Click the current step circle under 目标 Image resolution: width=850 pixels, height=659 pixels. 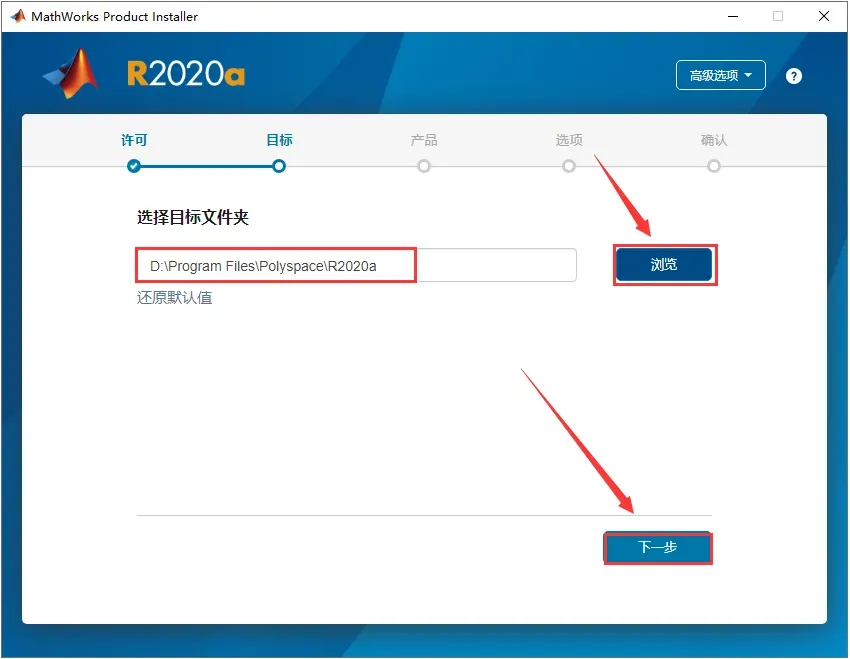(279, 166)
